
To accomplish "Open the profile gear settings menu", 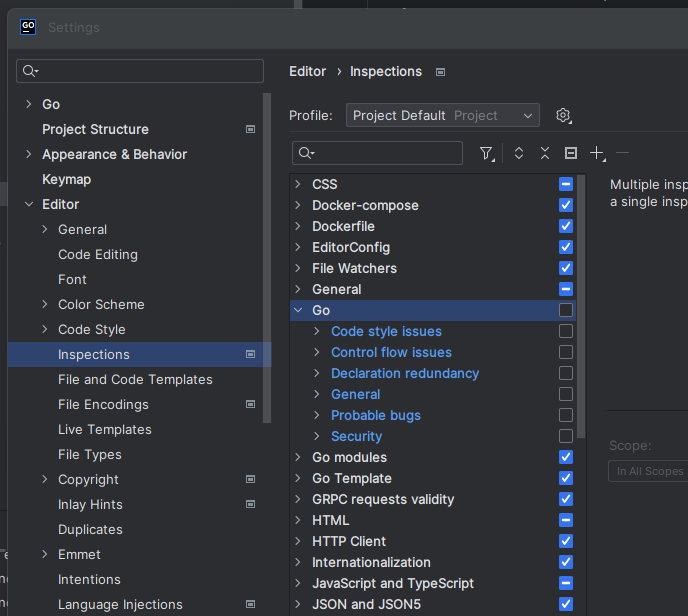I will pos(563,116).
